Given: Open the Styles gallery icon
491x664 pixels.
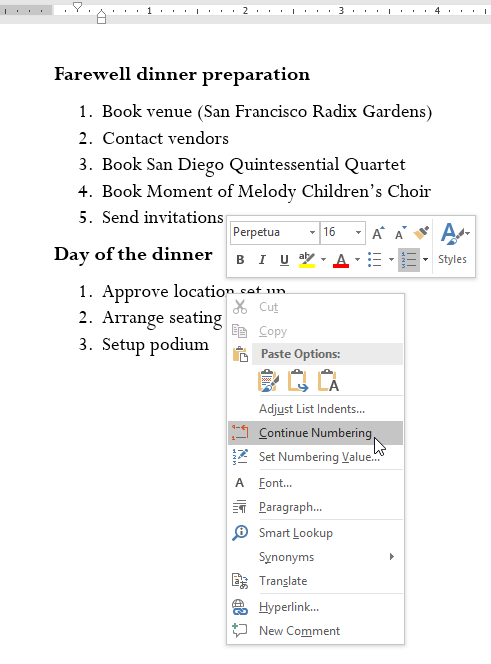Looking at the screenshot, I should tap(452, 244).
